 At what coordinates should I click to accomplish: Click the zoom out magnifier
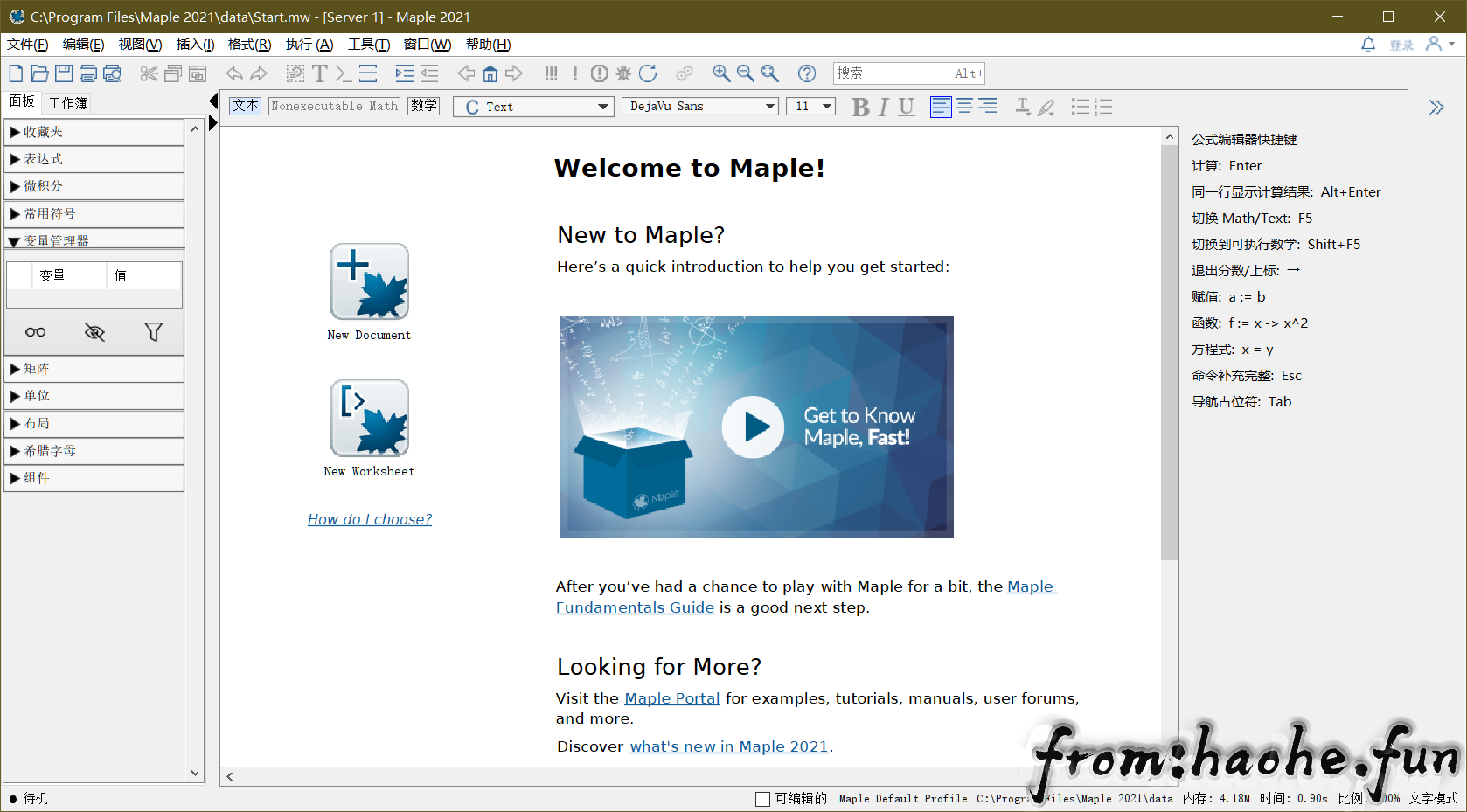[745, 73]
